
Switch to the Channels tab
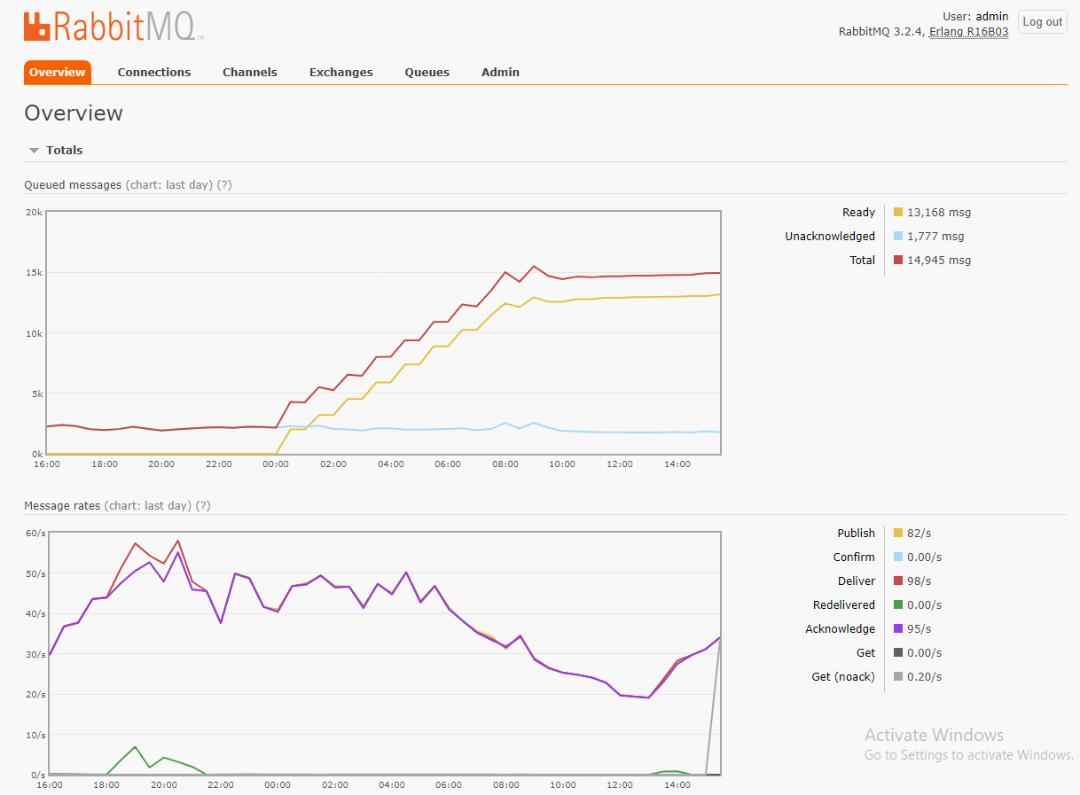click(250, 72)
